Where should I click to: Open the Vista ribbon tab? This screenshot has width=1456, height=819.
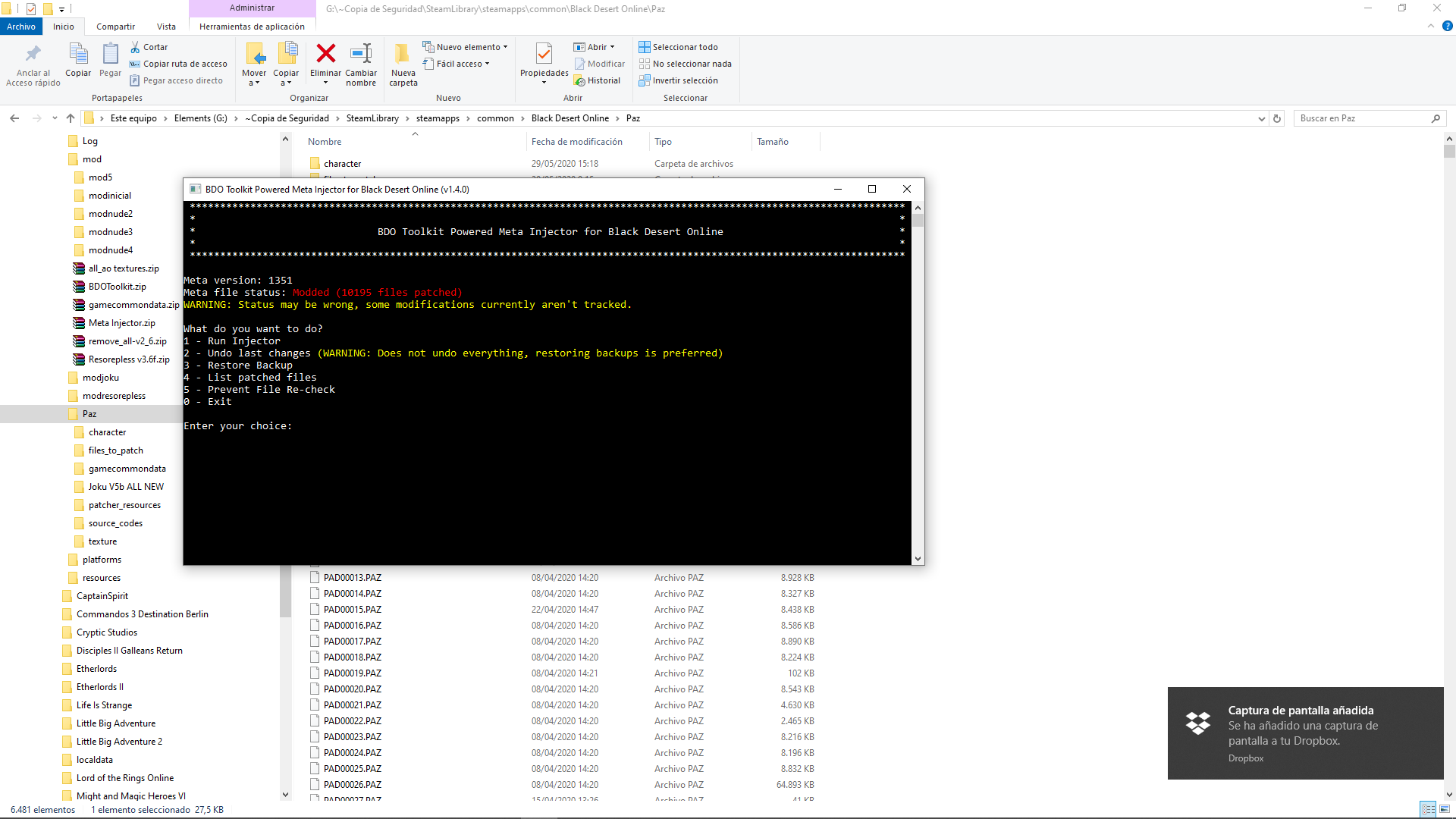(166, 27)
